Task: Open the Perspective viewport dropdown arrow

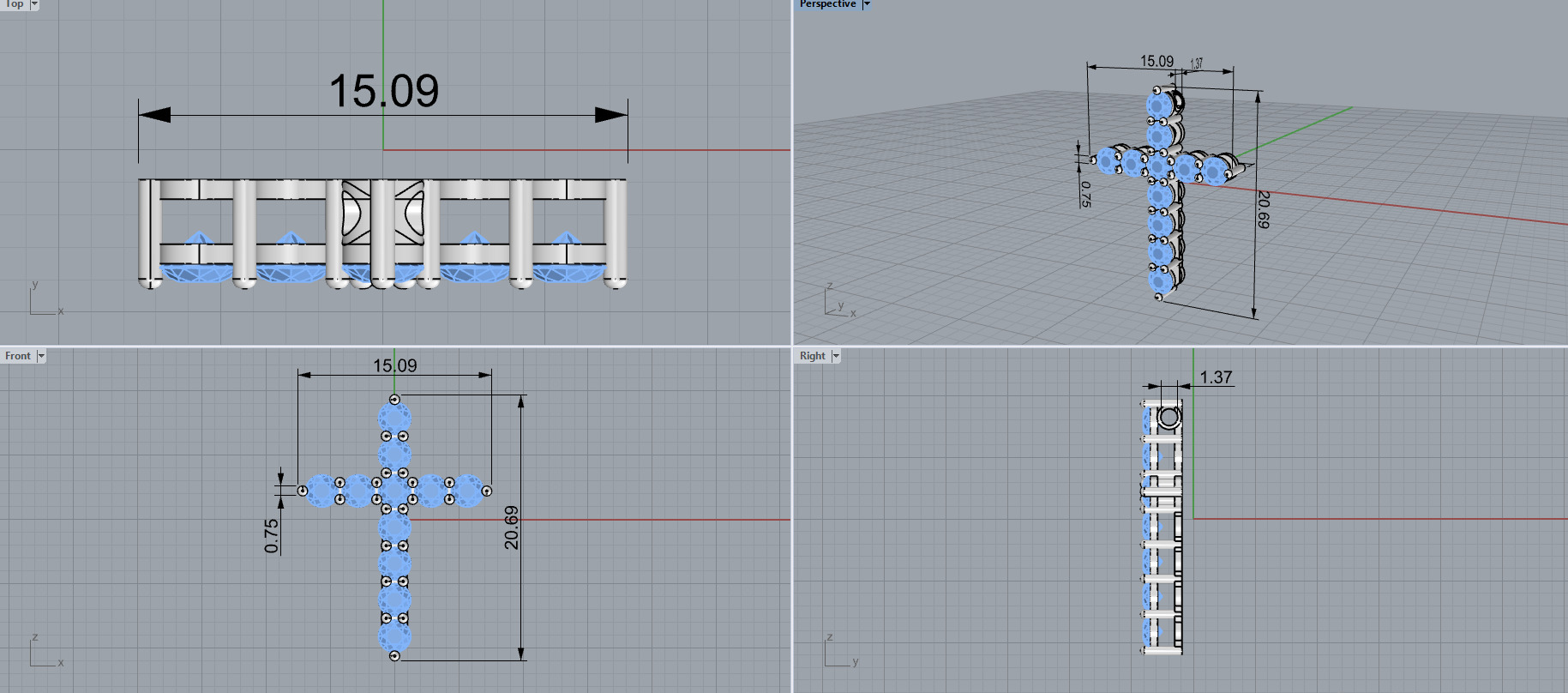Action: point(867,4)
